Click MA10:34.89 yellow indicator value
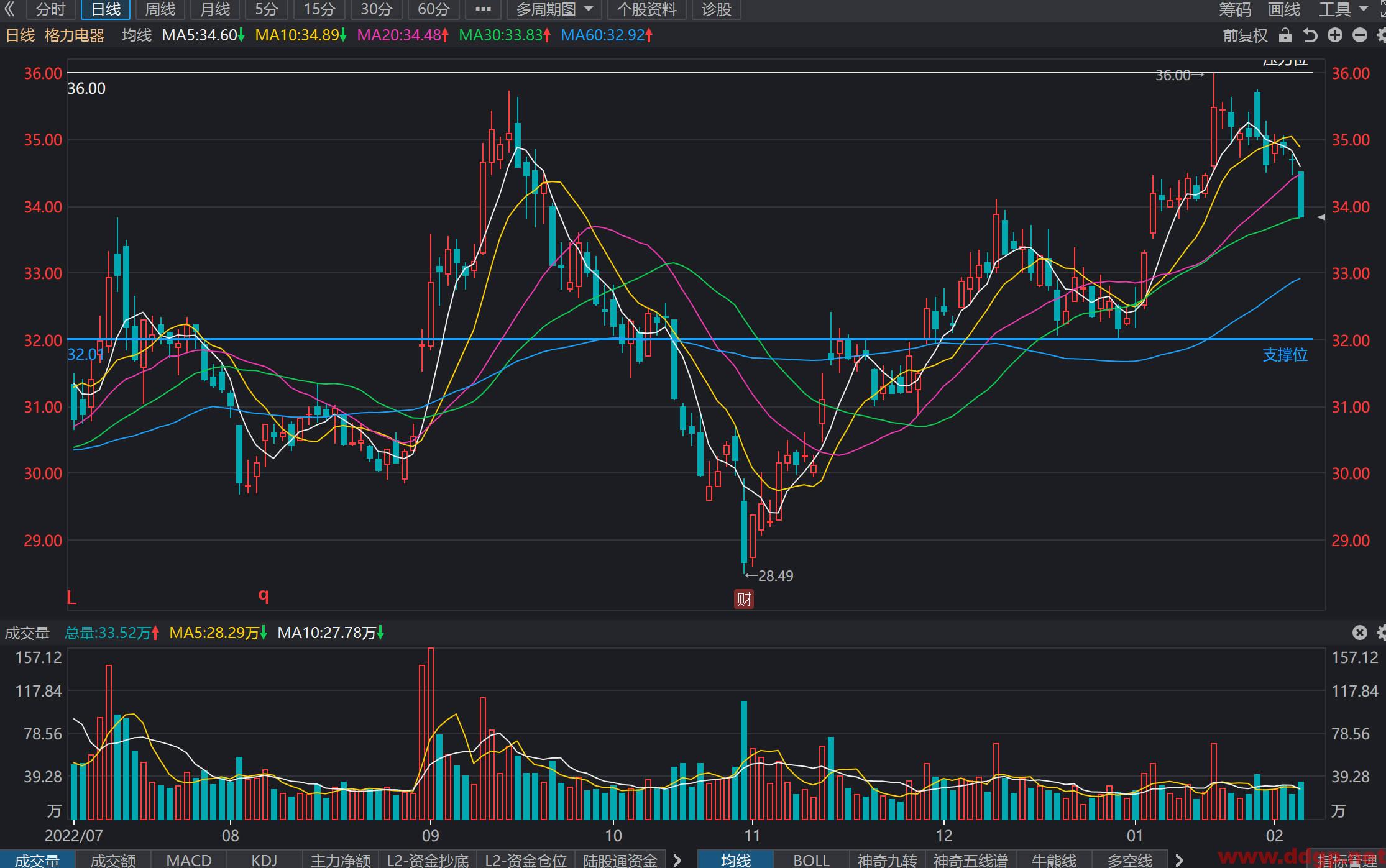The height and width of the screenshot is (868, 1386). pyautogui.click(x=301, y=35)
